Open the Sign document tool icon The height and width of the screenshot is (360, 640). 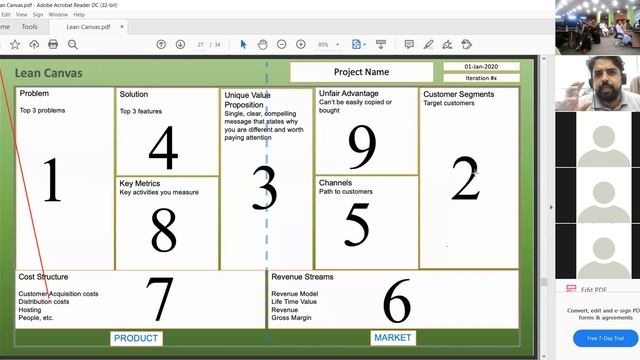coord(447,44)
